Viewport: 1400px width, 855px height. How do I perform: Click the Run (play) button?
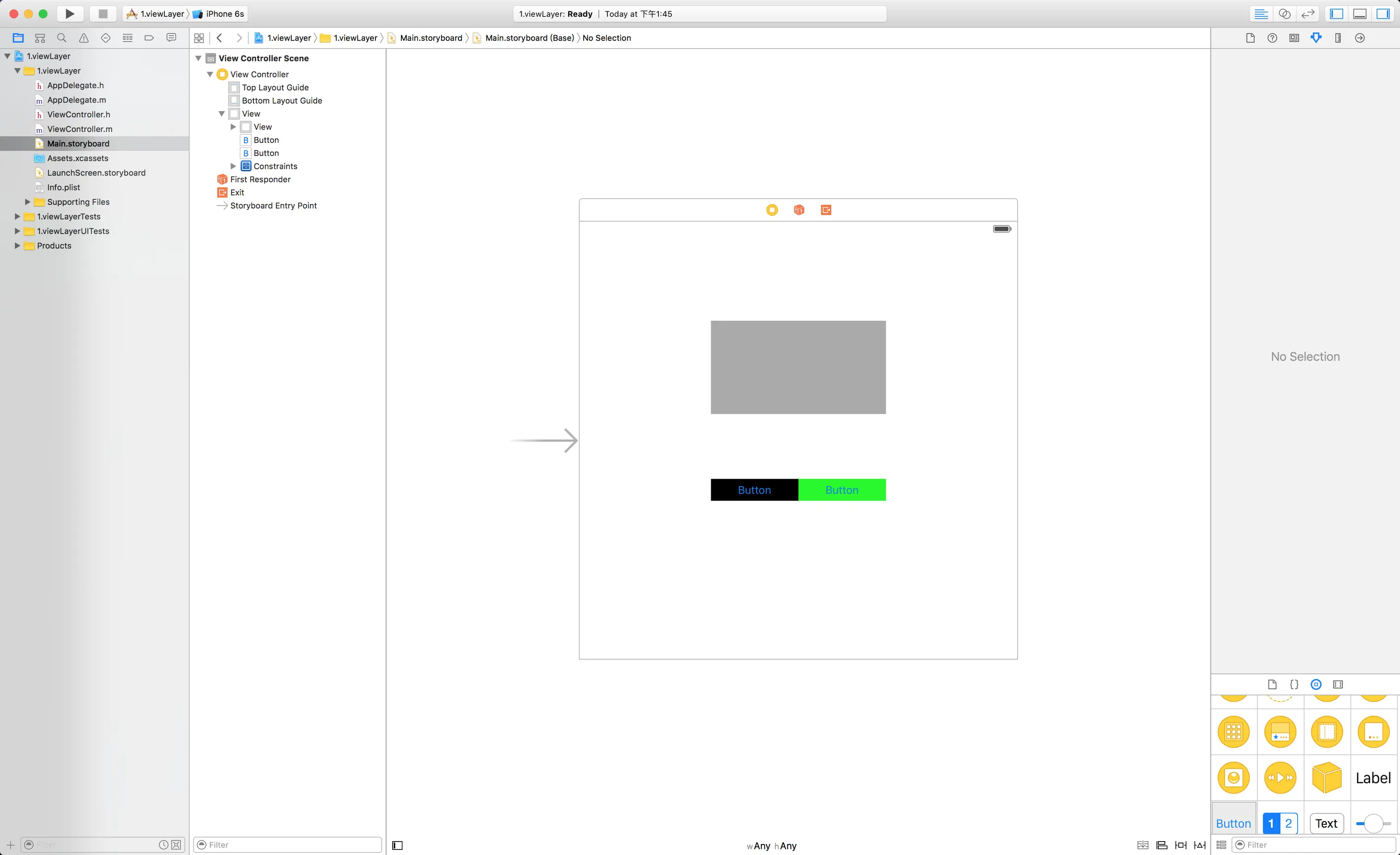[x=69, y=13]
